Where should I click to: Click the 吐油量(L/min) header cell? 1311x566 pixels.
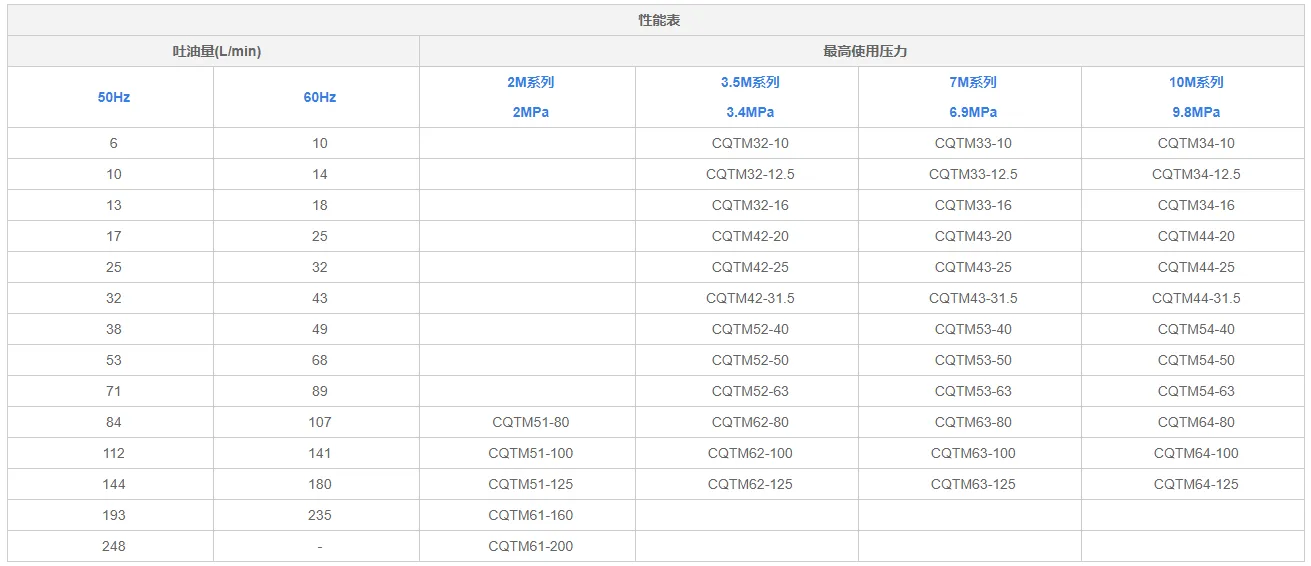point(214,51)
